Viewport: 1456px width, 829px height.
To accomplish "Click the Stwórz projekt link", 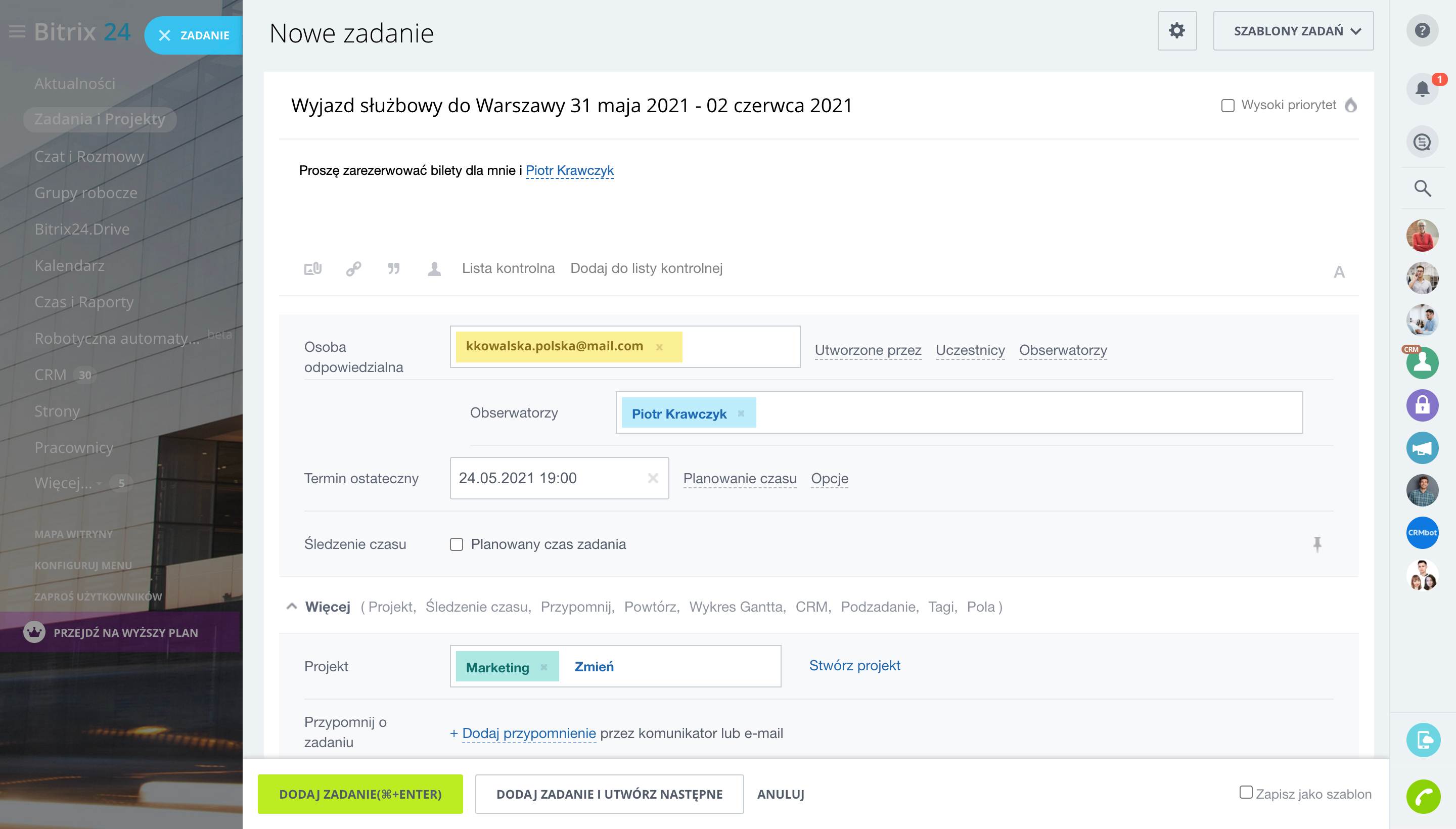I will [854, 665].
